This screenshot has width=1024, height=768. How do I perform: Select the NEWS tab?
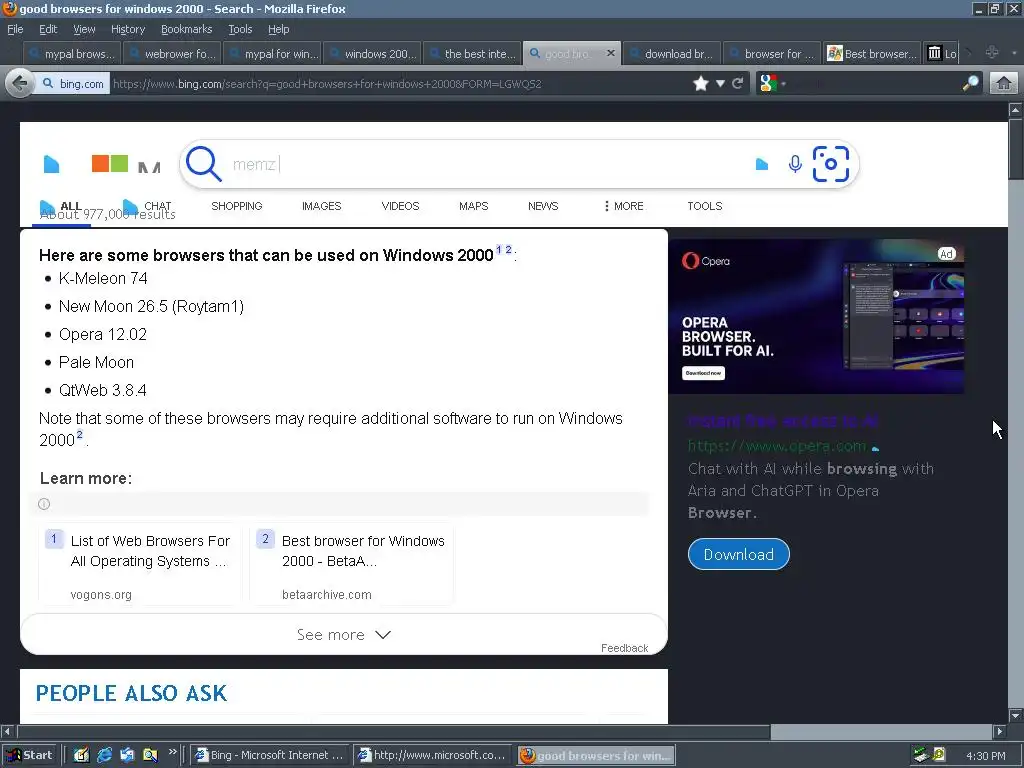click(x=543, y=206)
